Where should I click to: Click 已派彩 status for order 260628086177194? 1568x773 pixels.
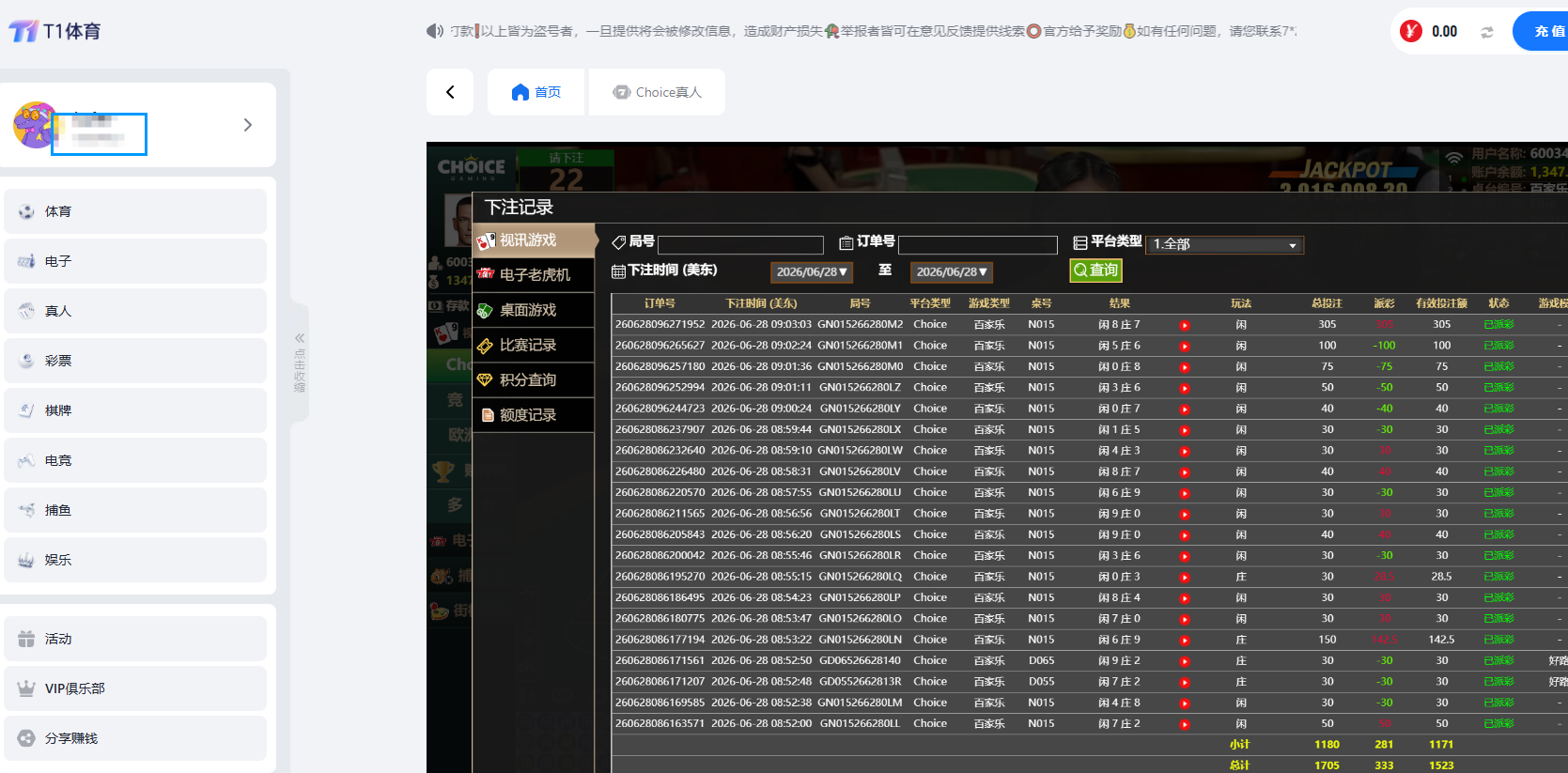click(x=1498, y=640)
